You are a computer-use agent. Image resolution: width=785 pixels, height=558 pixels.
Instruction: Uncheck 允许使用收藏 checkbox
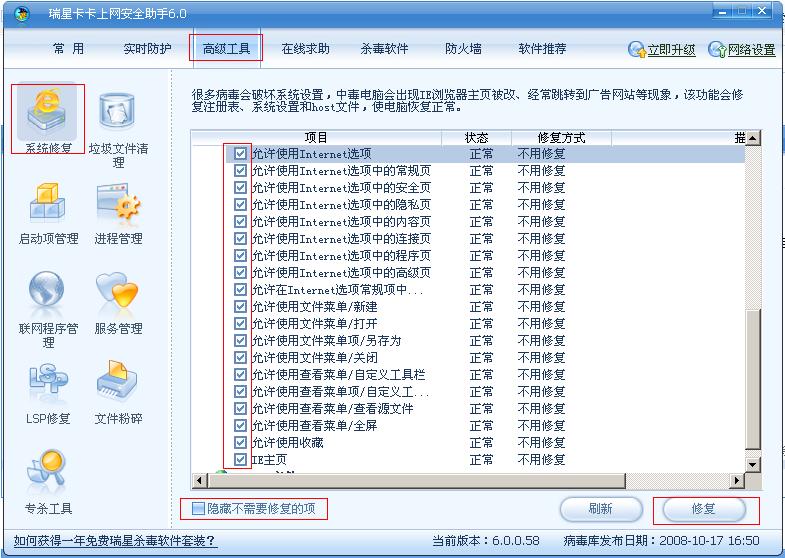(x=240, y=443)
